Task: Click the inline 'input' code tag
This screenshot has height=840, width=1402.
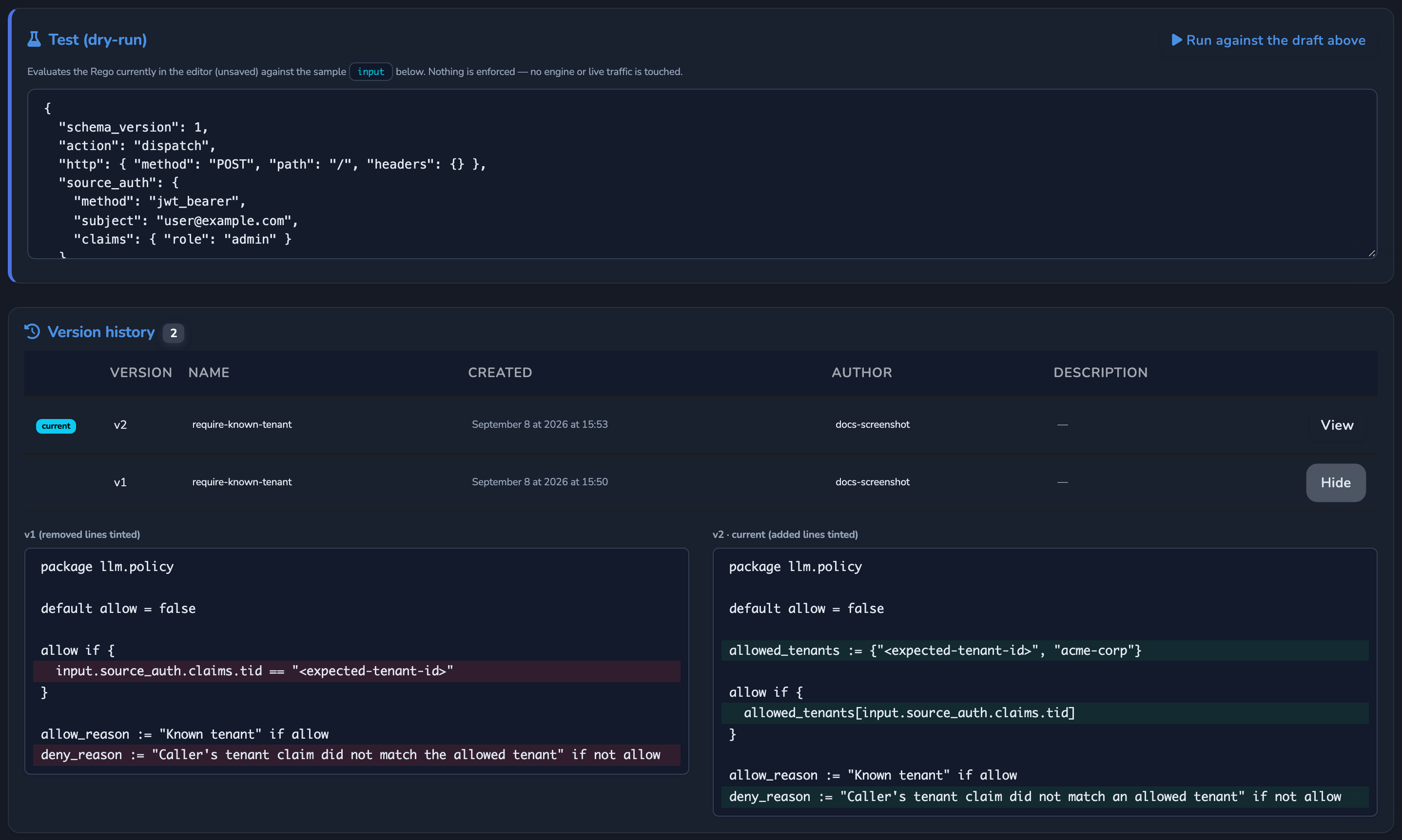Action: [x=371, y=72]
